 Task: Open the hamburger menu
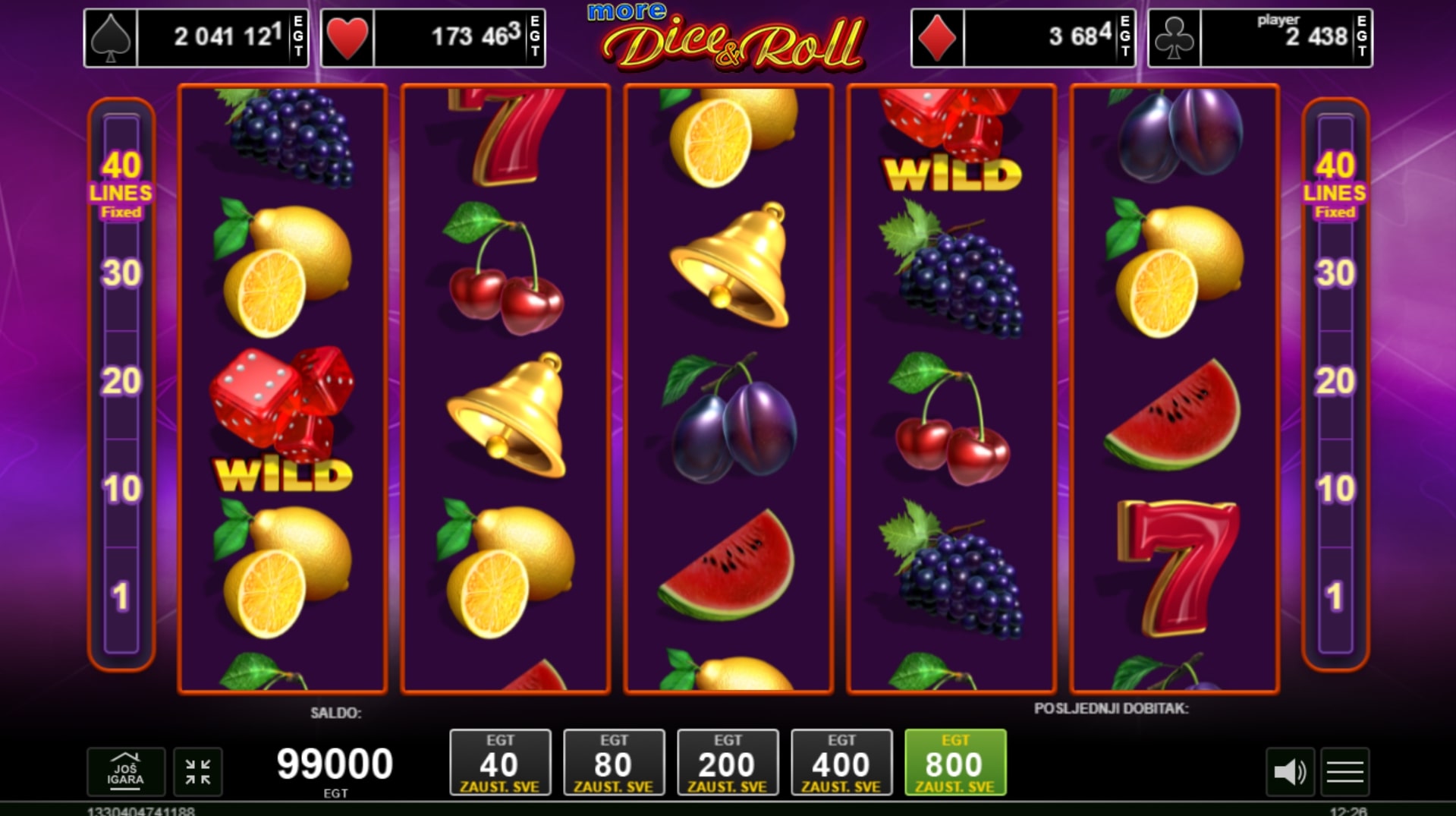pos(1345,772)
